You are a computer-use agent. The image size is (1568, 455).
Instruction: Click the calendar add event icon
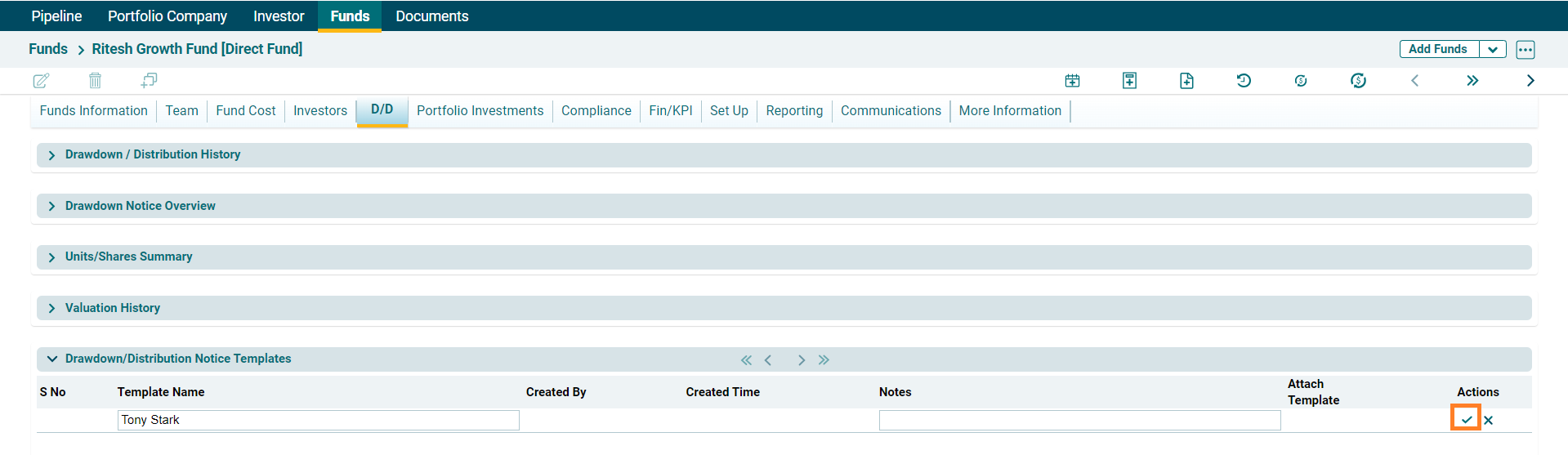click(1072, 80)
